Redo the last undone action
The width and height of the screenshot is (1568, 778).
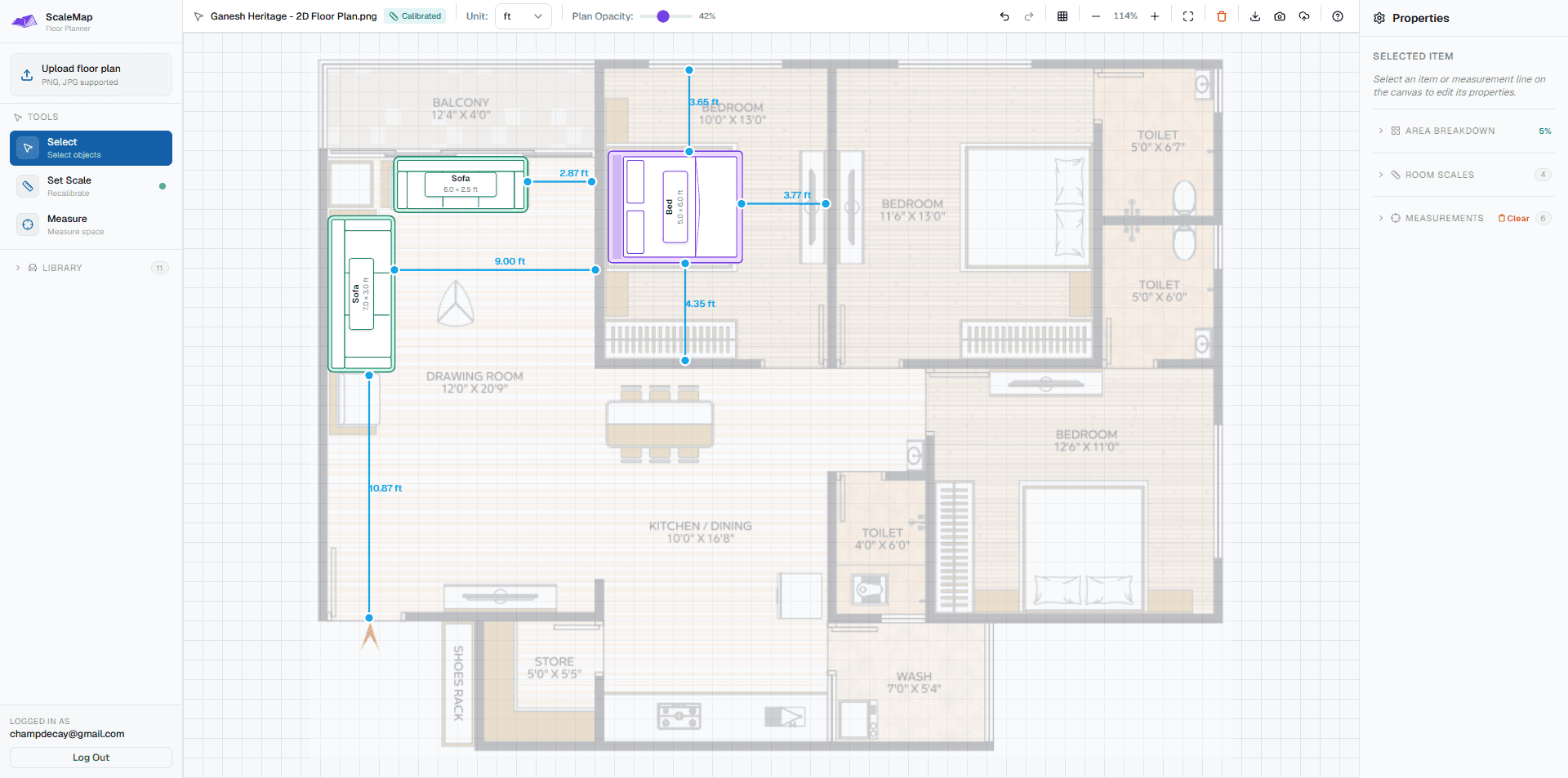[1029, 16]
